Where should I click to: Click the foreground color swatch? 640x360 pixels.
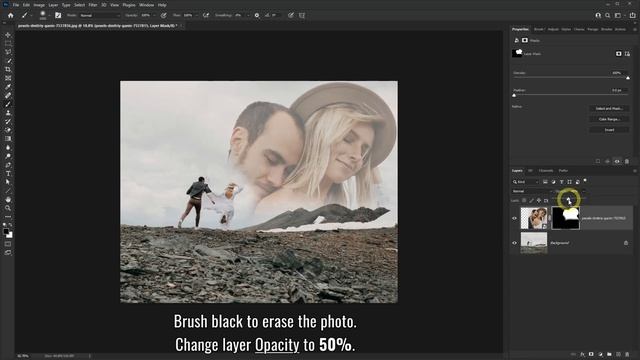[6, 231]
